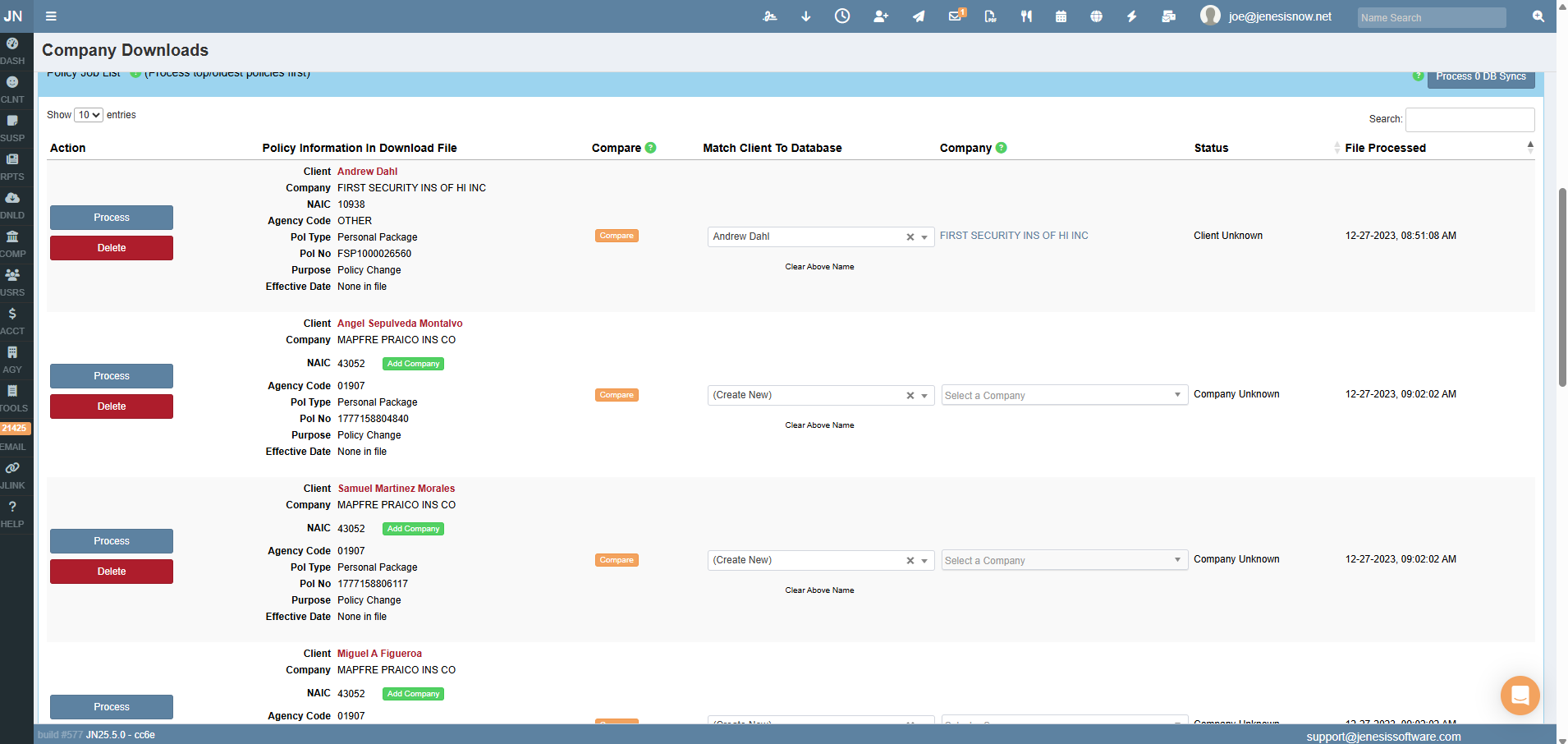Open the DASH dashboard in the sidebar
Viewport: 1568px width, 744px height.
13,49
